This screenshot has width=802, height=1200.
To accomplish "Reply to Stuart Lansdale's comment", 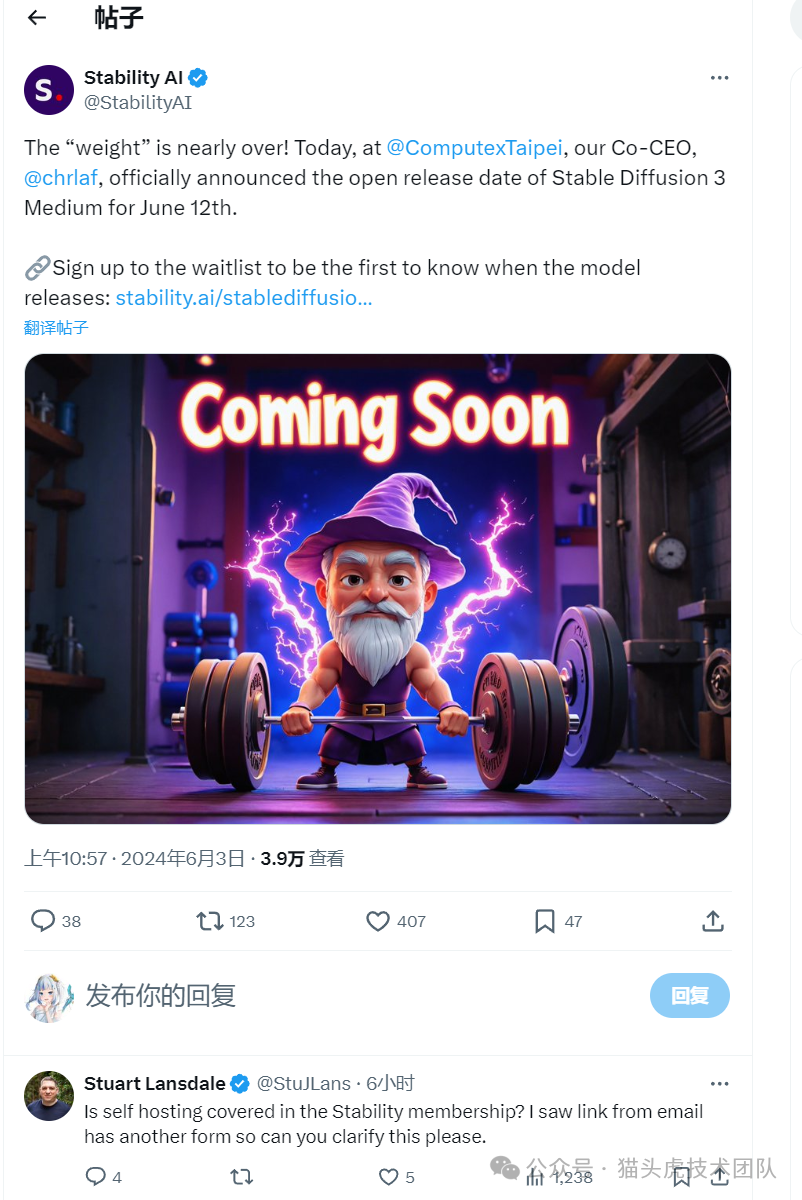I will pos(96,1177).
